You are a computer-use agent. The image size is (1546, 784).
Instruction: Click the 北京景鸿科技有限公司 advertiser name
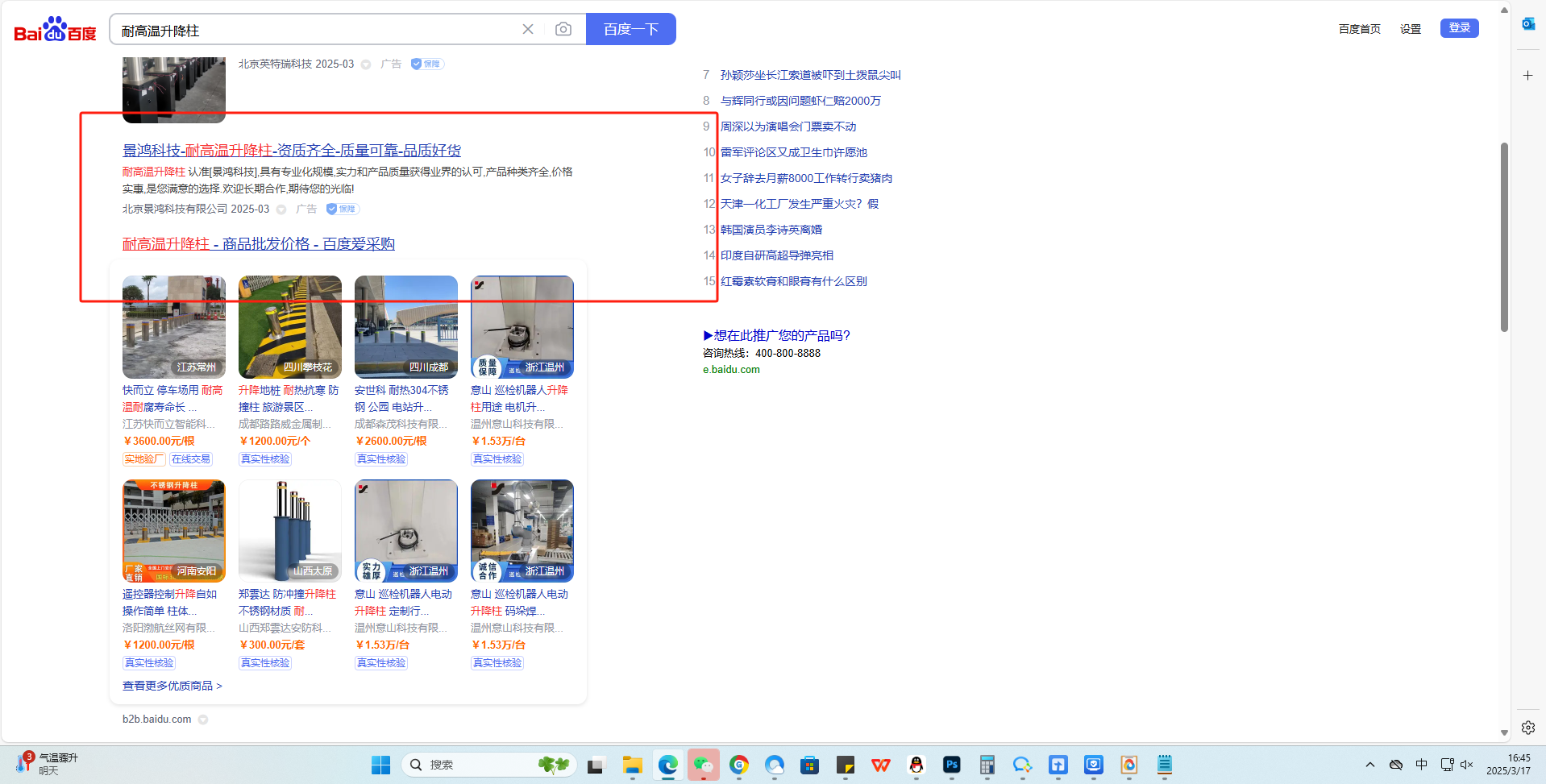(175, 209)
